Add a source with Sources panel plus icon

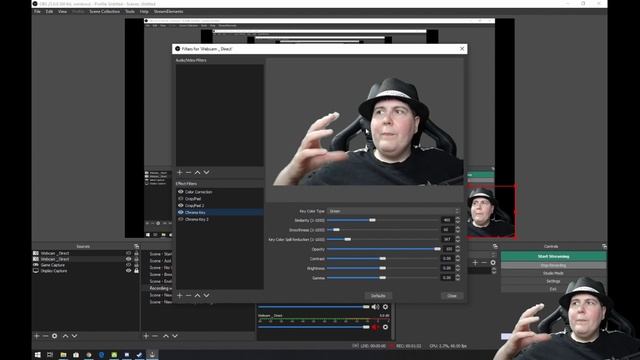[37, 336]
